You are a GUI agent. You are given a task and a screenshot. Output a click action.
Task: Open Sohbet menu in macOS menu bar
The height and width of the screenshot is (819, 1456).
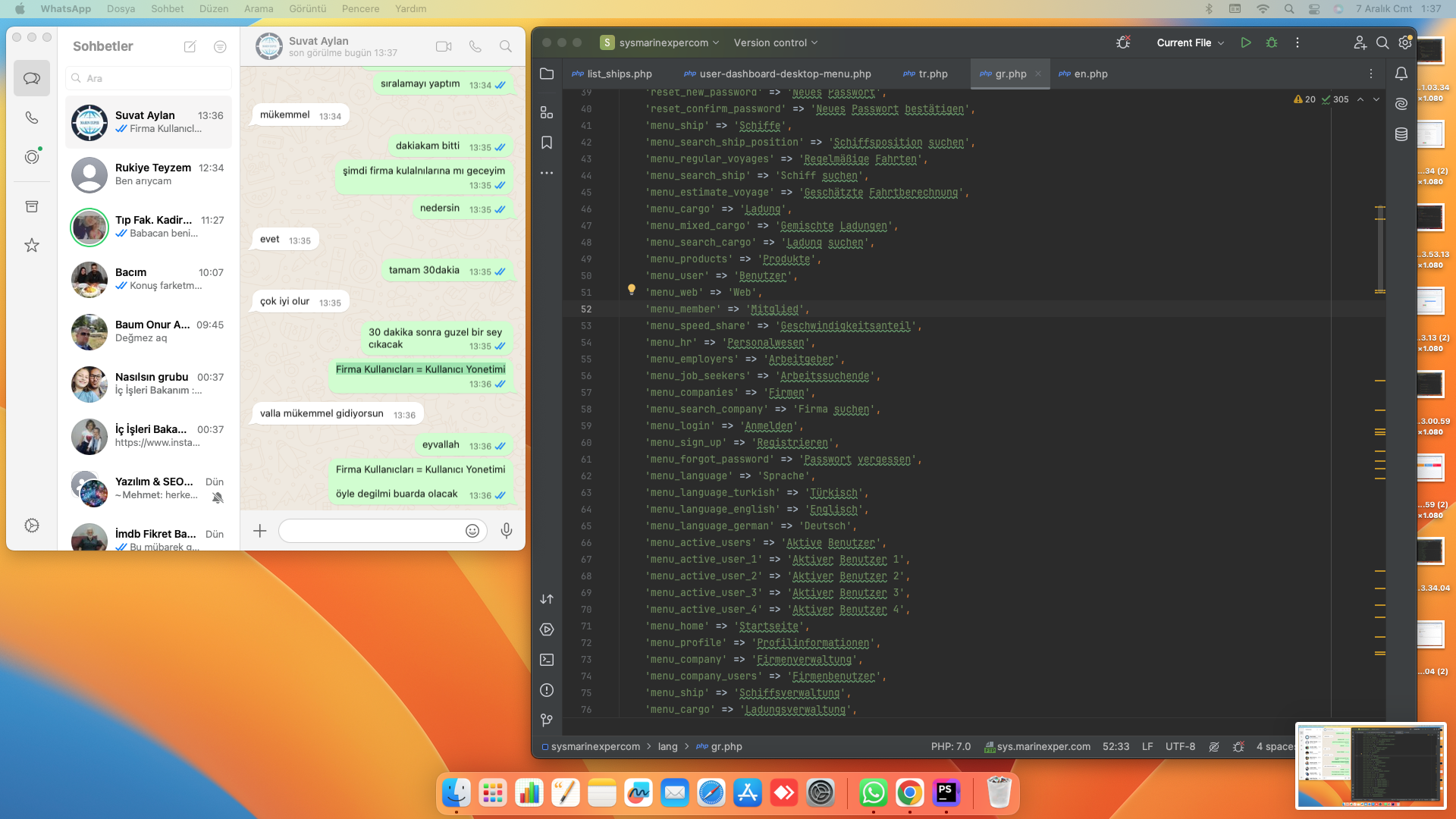click(167, 8)
